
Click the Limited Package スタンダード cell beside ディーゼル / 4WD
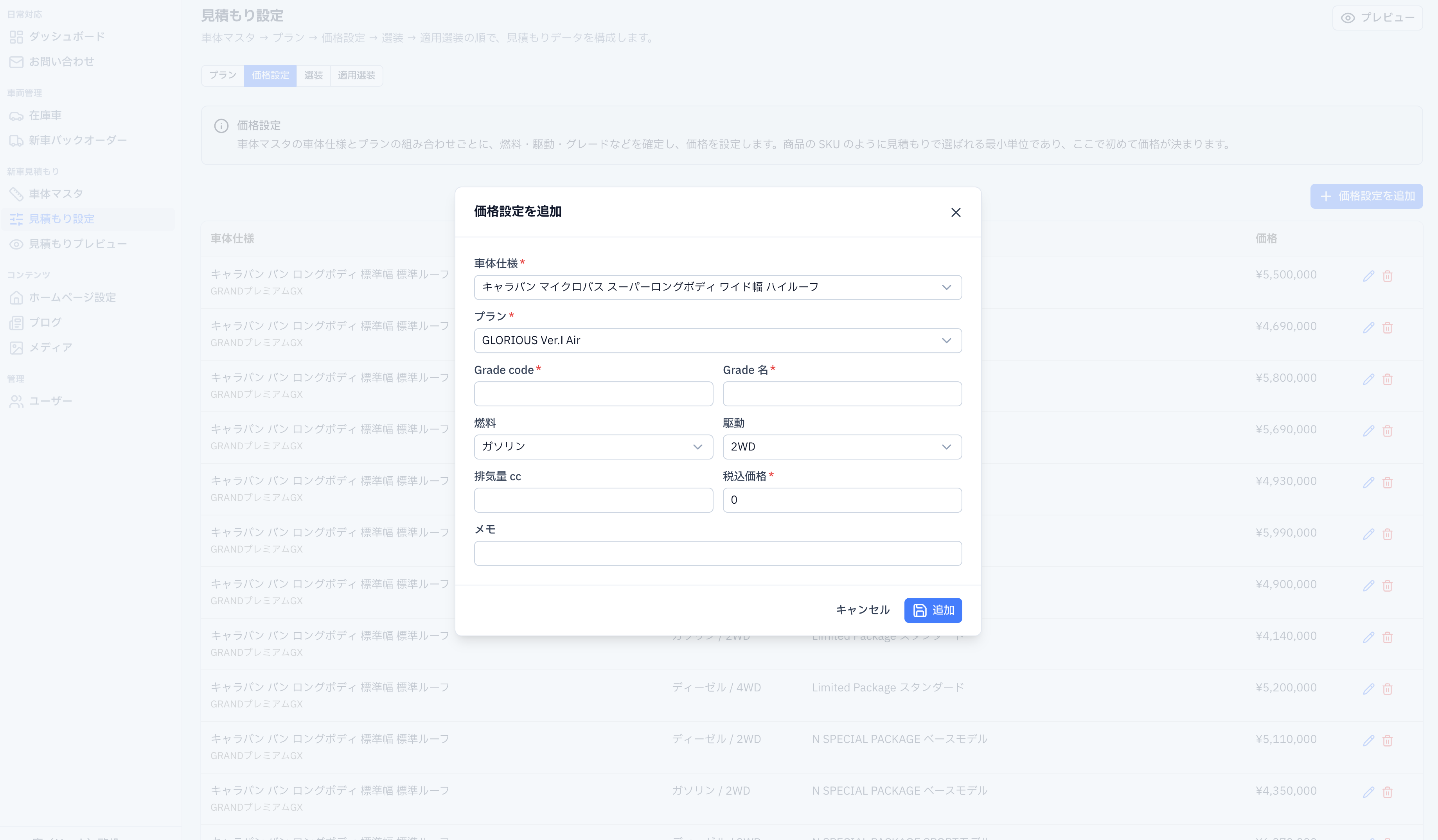888,688
